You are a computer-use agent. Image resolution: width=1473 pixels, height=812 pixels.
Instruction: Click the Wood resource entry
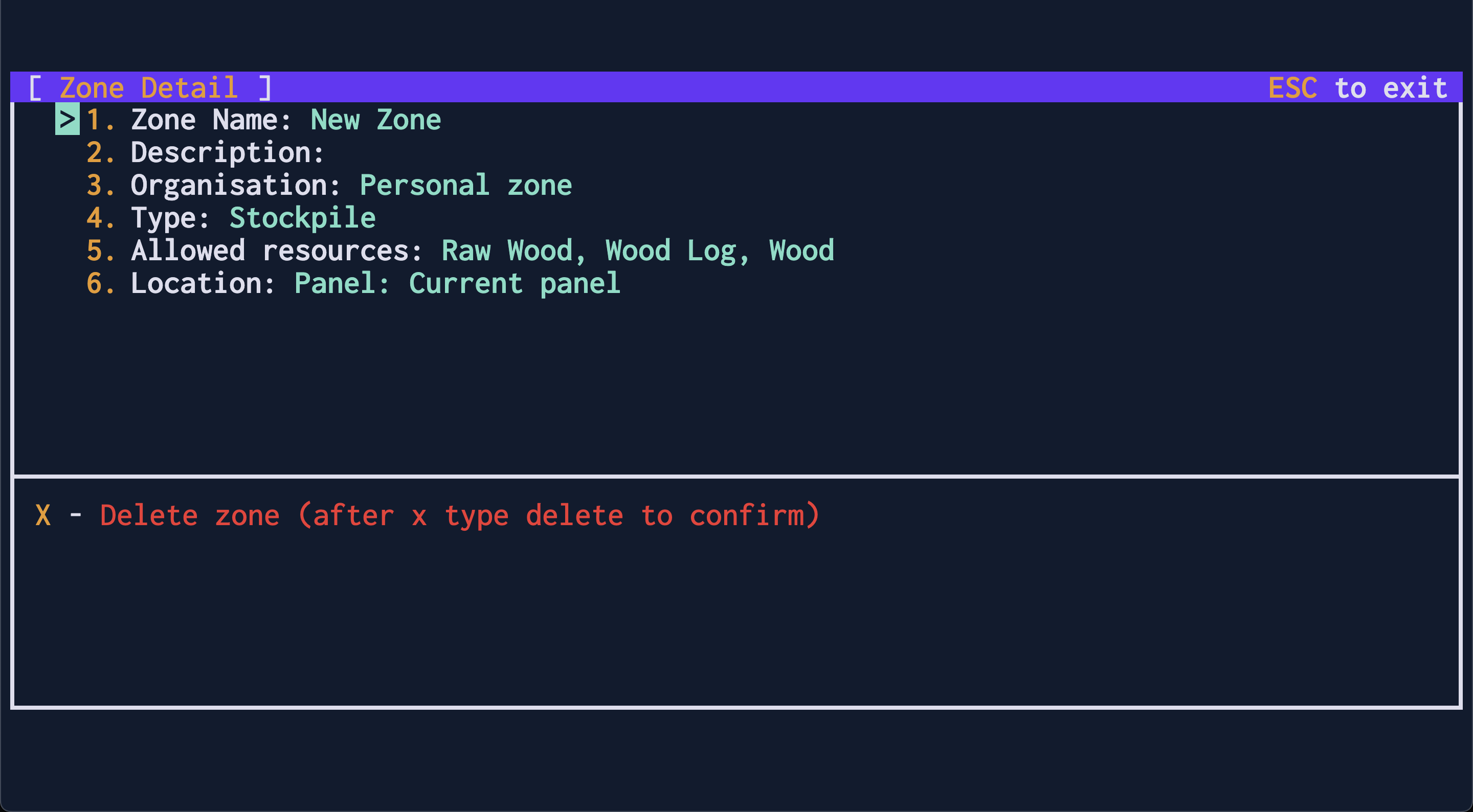pos(800,250)
